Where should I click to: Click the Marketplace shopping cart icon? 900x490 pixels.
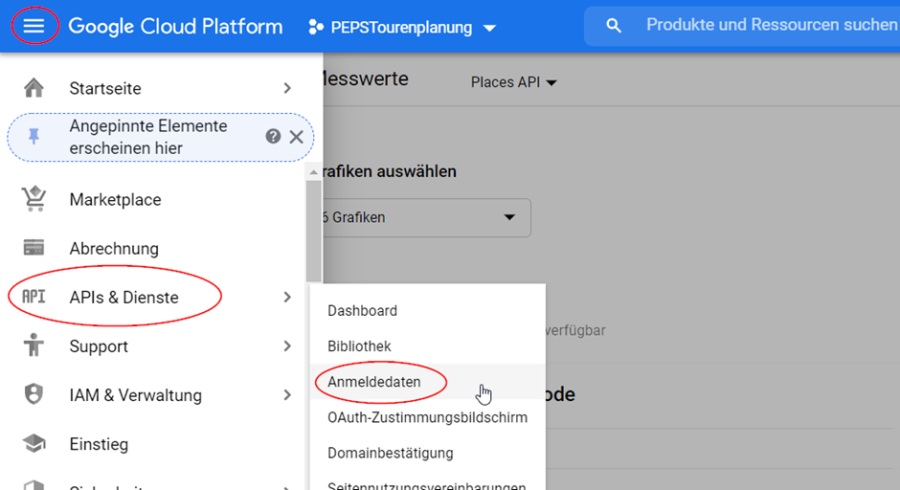tap(34, 199)
